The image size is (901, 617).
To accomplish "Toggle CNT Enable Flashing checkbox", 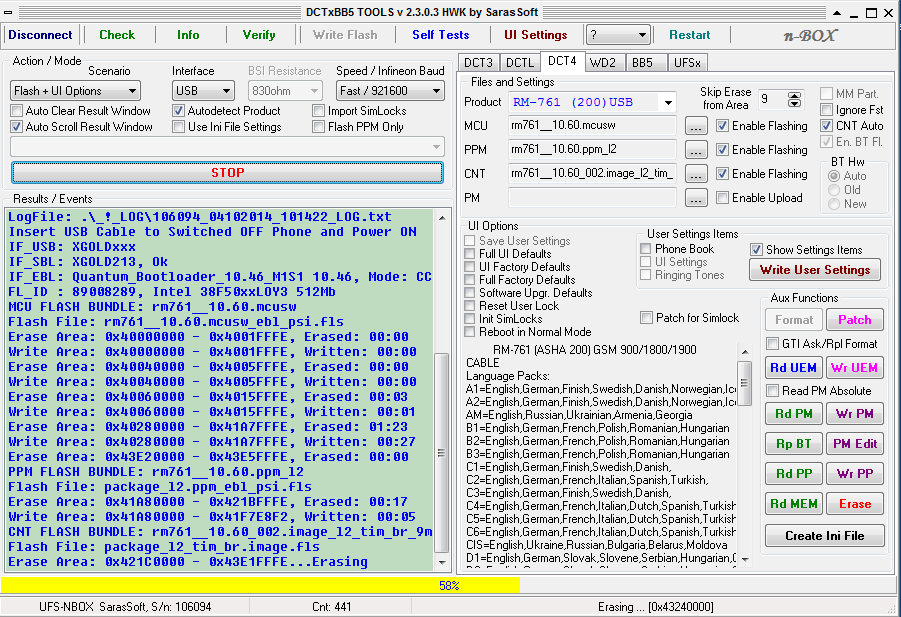I will (x=723, y=174).
